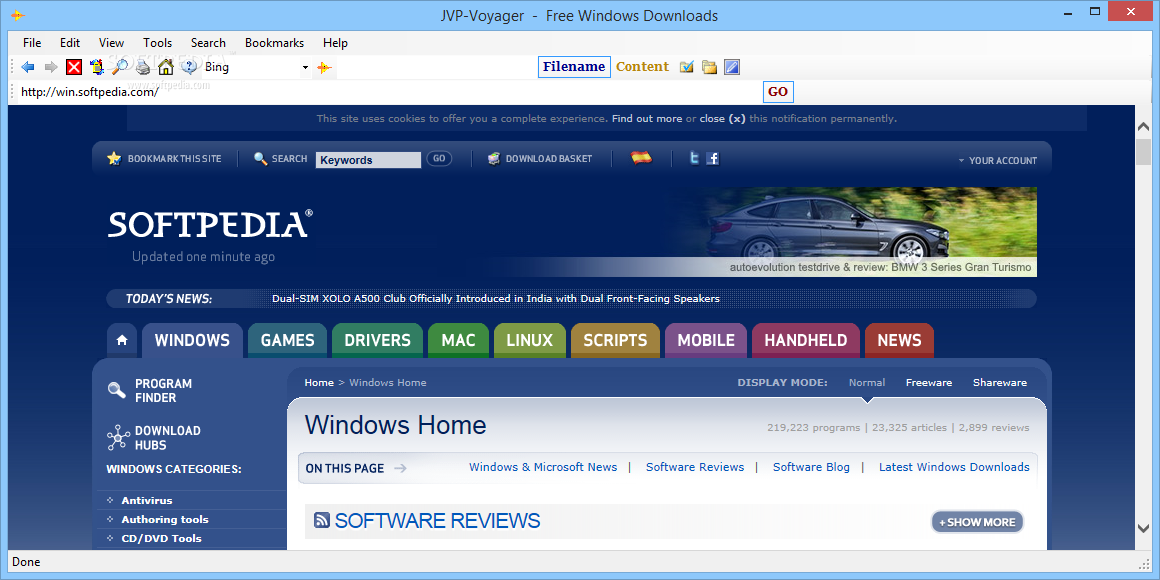Switch to the SCRIPTS tab
1160x580 pixels.
615,340
